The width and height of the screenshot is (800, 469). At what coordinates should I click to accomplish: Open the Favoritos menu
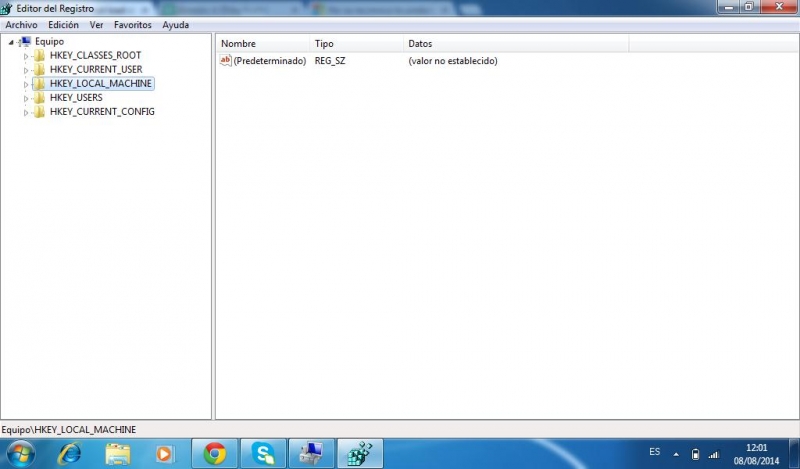tap(133, 24)
